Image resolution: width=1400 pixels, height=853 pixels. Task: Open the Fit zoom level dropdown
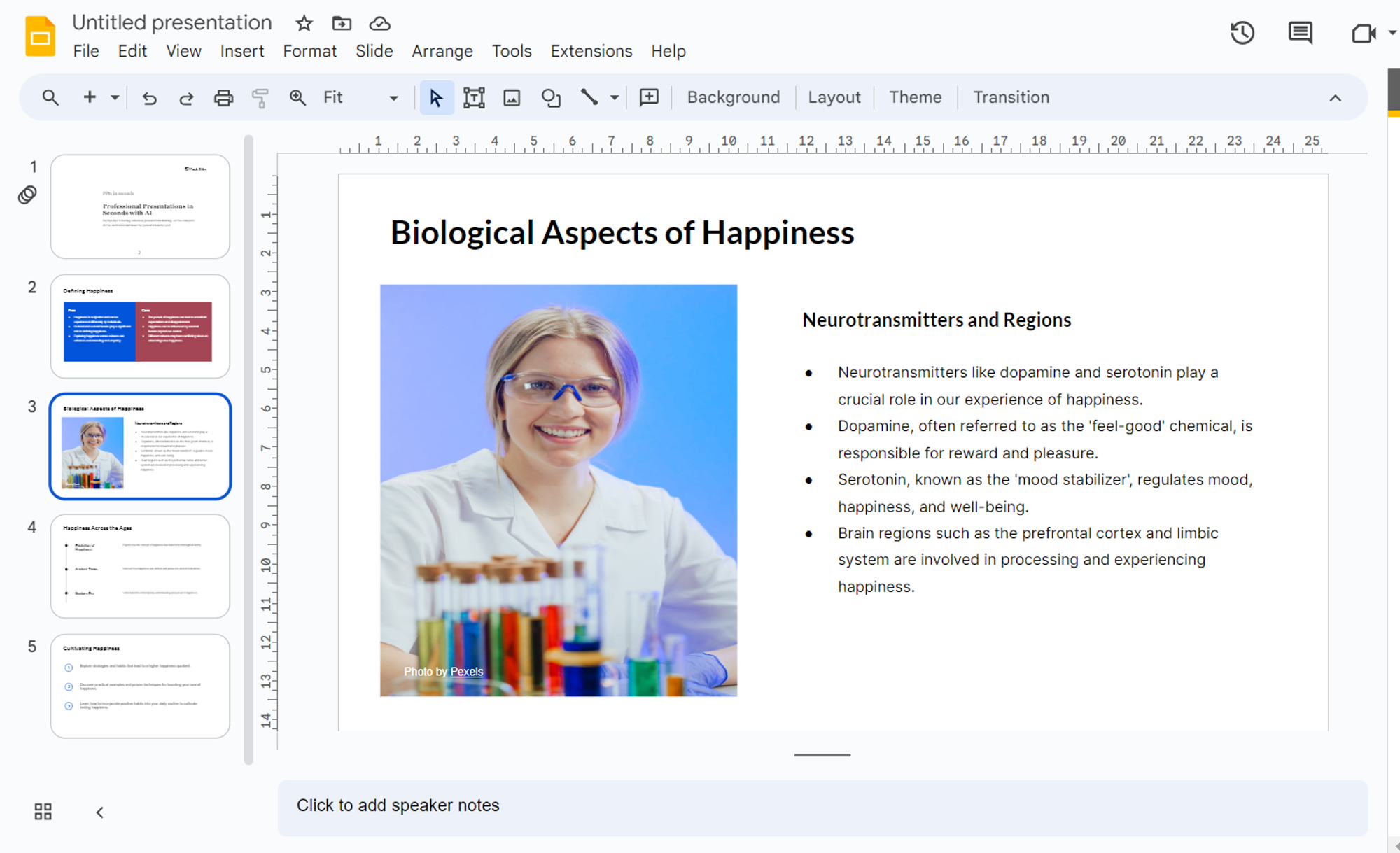[x=360, y=97]
